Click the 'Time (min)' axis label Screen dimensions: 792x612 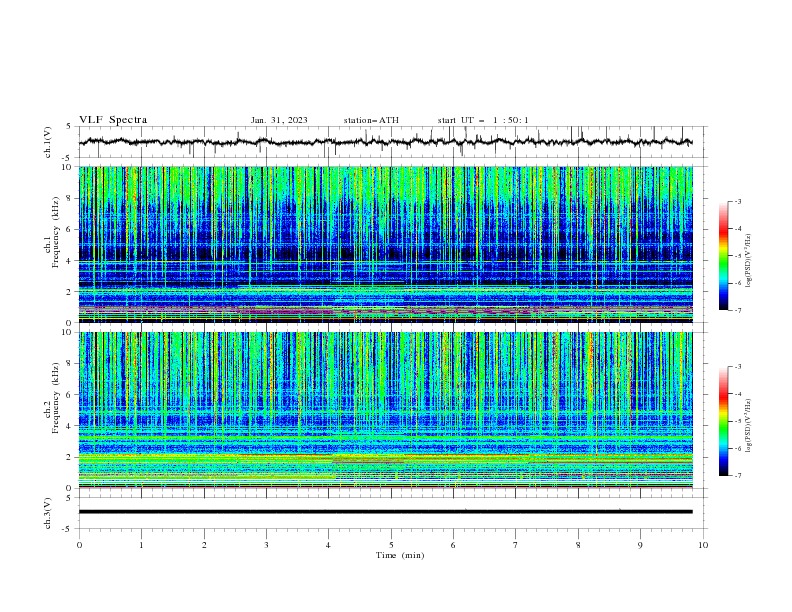(x=400, y=555)
